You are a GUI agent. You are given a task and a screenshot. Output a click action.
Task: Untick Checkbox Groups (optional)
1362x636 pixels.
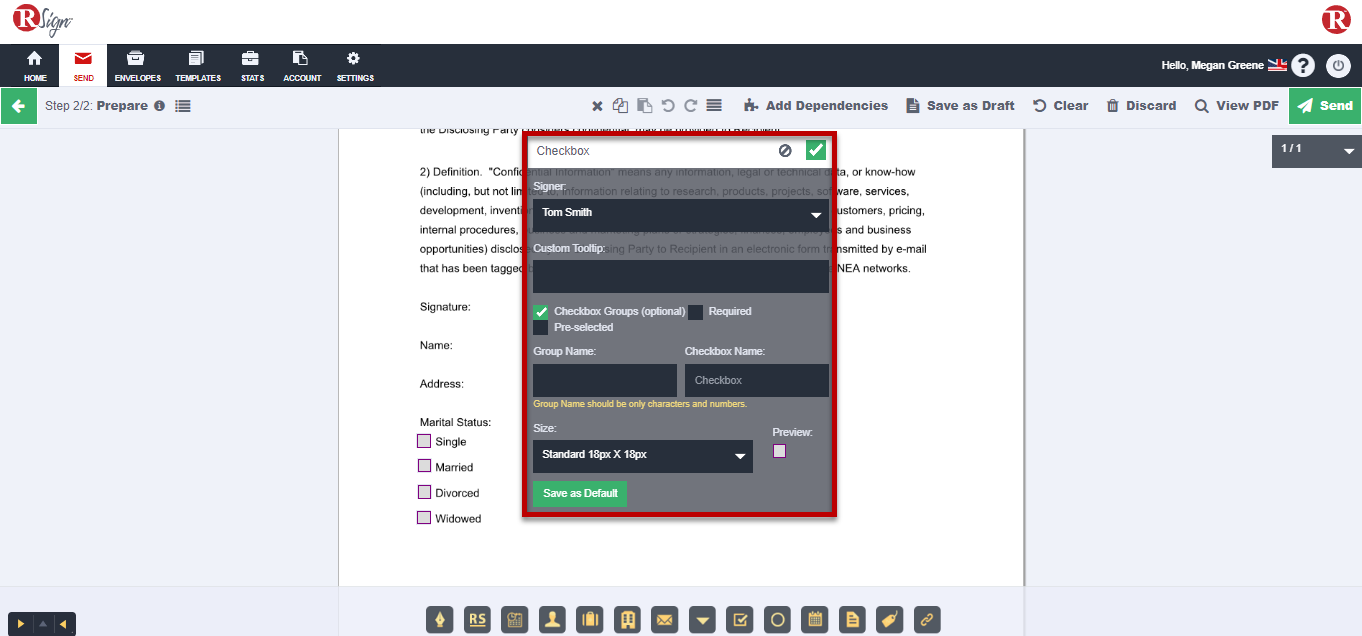(541, 312)
